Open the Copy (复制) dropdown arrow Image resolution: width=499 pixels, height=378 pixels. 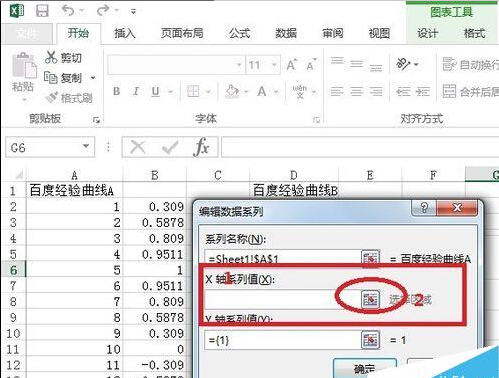(93, 78)
